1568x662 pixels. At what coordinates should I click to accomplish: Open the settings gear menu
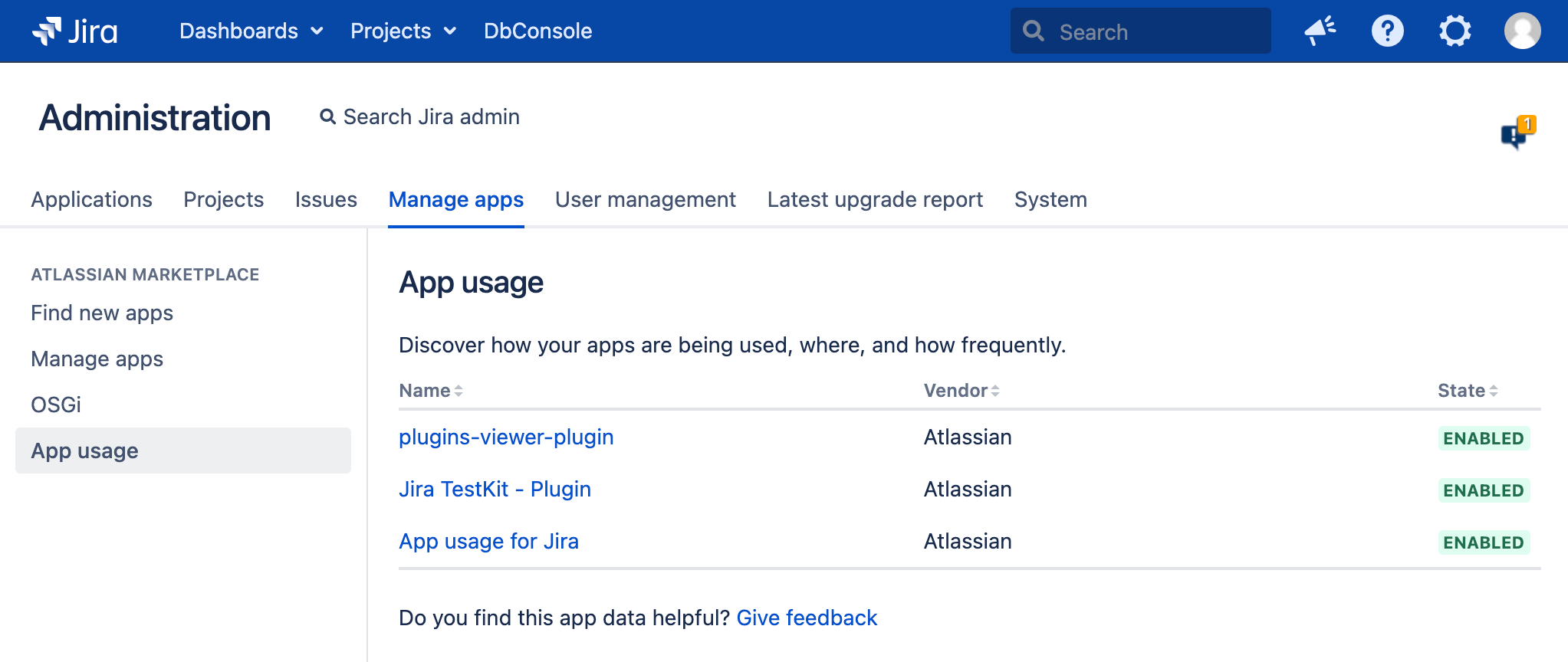(x=1455, y=31)
